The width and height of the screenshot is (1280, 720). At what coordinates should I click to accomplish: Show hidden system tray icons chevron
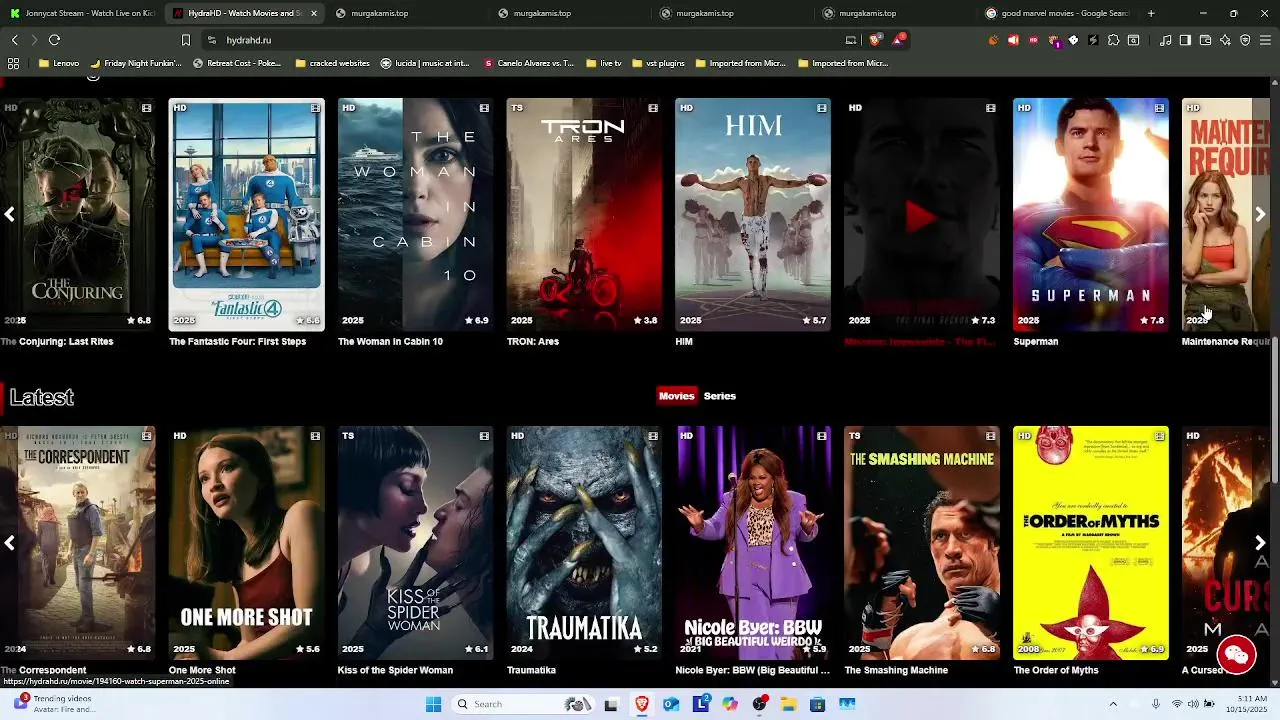click(x=1112, y=704)
